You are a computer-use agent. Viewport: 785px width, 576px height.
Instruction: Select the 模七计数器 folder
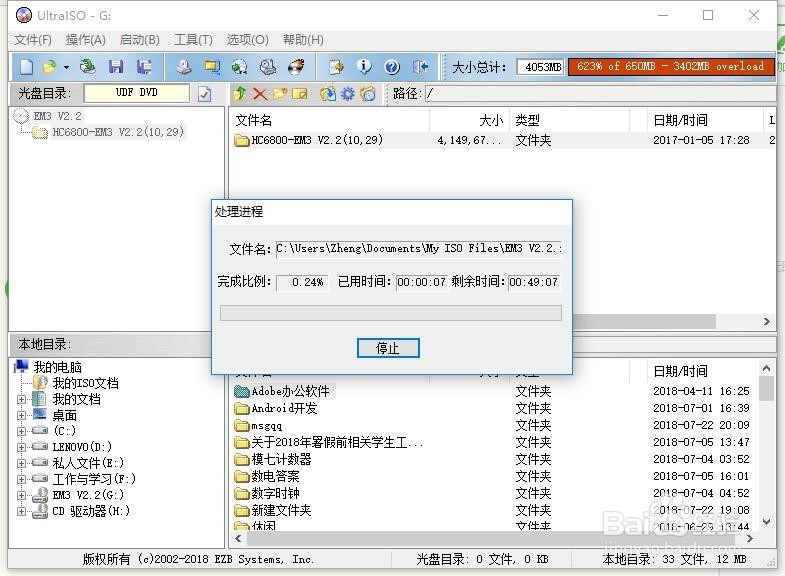281,459
